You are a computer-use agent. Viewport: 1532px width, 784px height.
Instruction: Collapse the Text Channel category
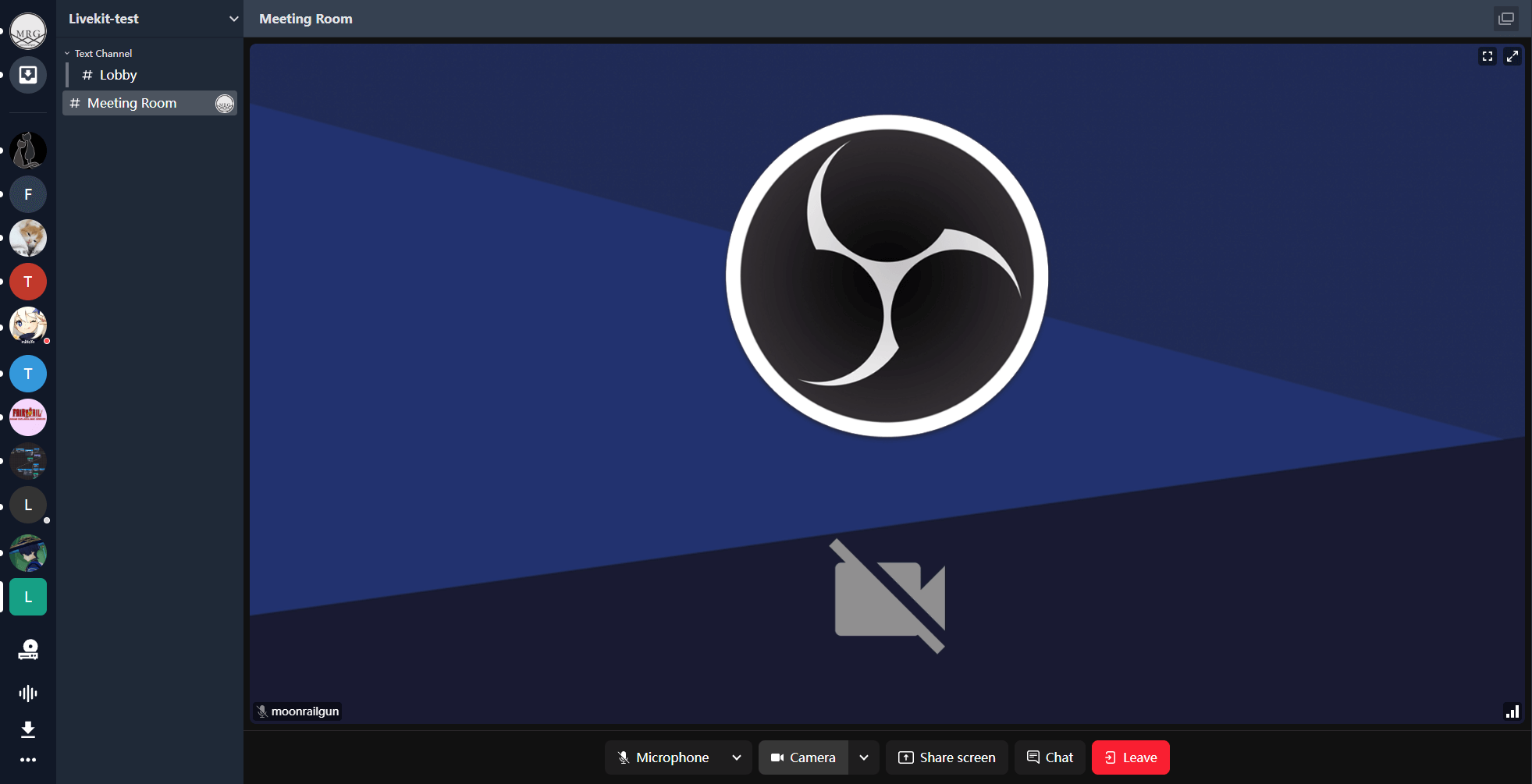point(98,53)
